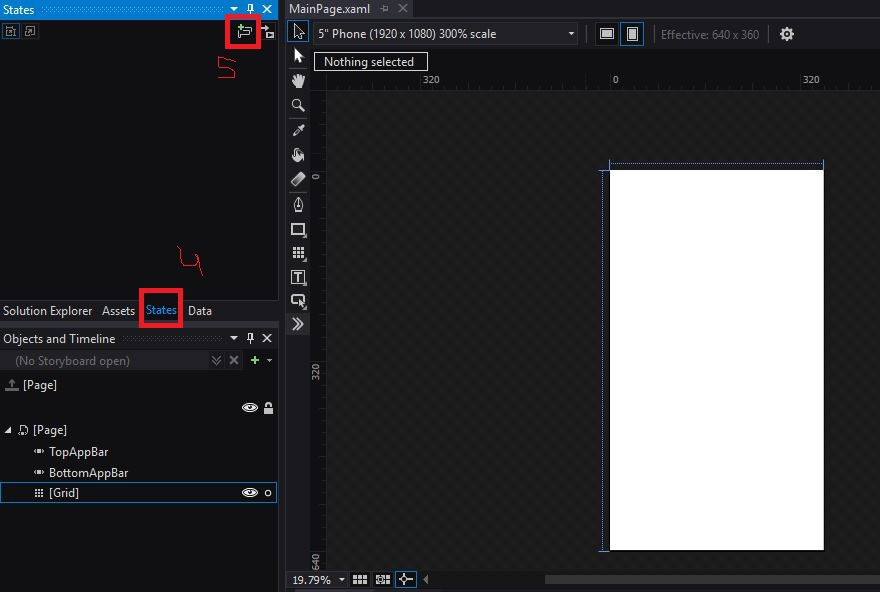Image resolution: width=880 pixels, height=592 pixels.
Task: Toggle lock dot on [Grid] row
Action: (268, 493)
